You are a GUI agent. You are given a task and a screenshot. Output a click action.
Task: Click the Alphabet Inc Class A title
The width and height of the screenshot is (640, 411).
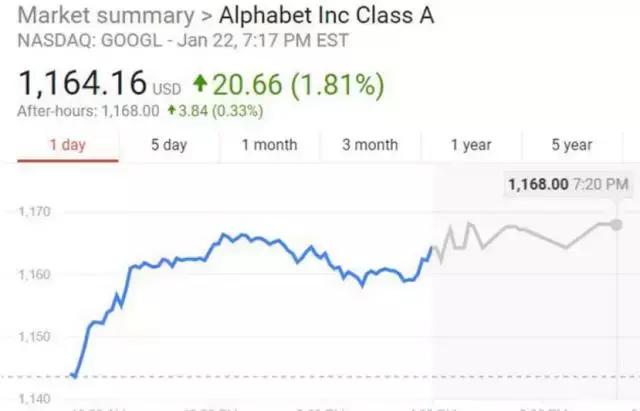pos(326,16)
